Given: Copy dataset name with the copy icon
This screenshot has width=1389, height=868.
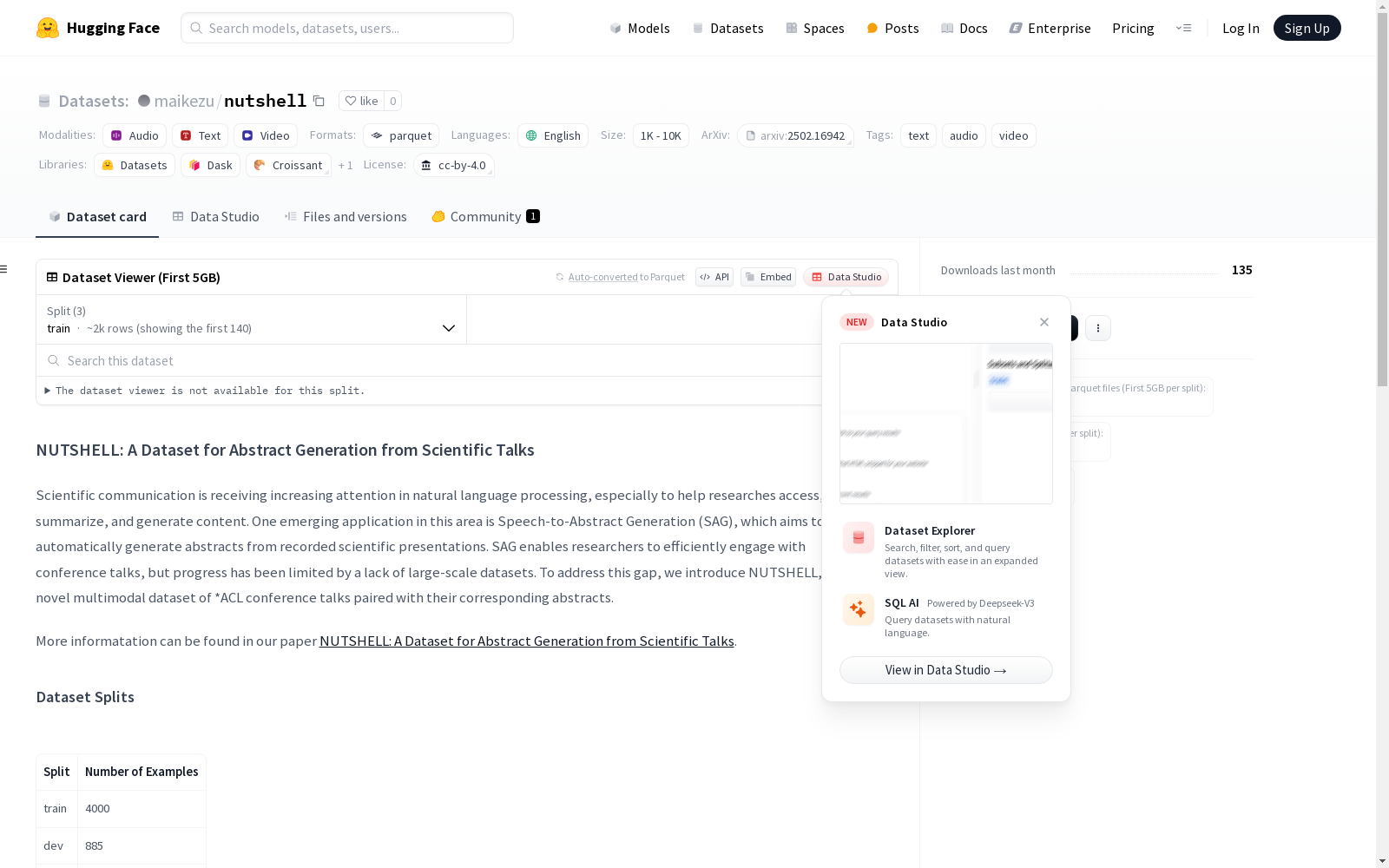Looking at the screenshot, I should 319,101.
